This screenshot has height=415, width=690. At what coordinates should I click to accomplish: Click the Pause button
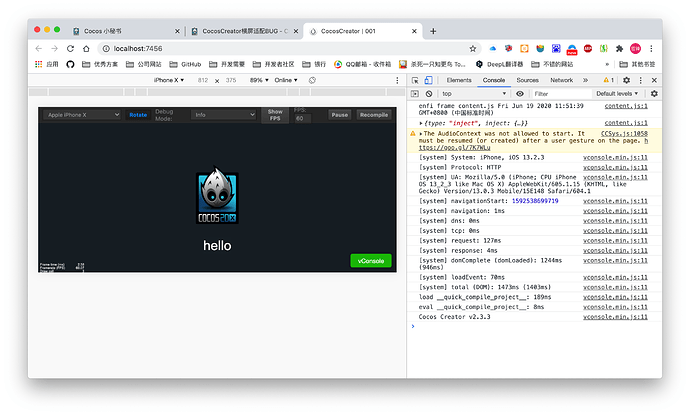[x=340, y=115]
